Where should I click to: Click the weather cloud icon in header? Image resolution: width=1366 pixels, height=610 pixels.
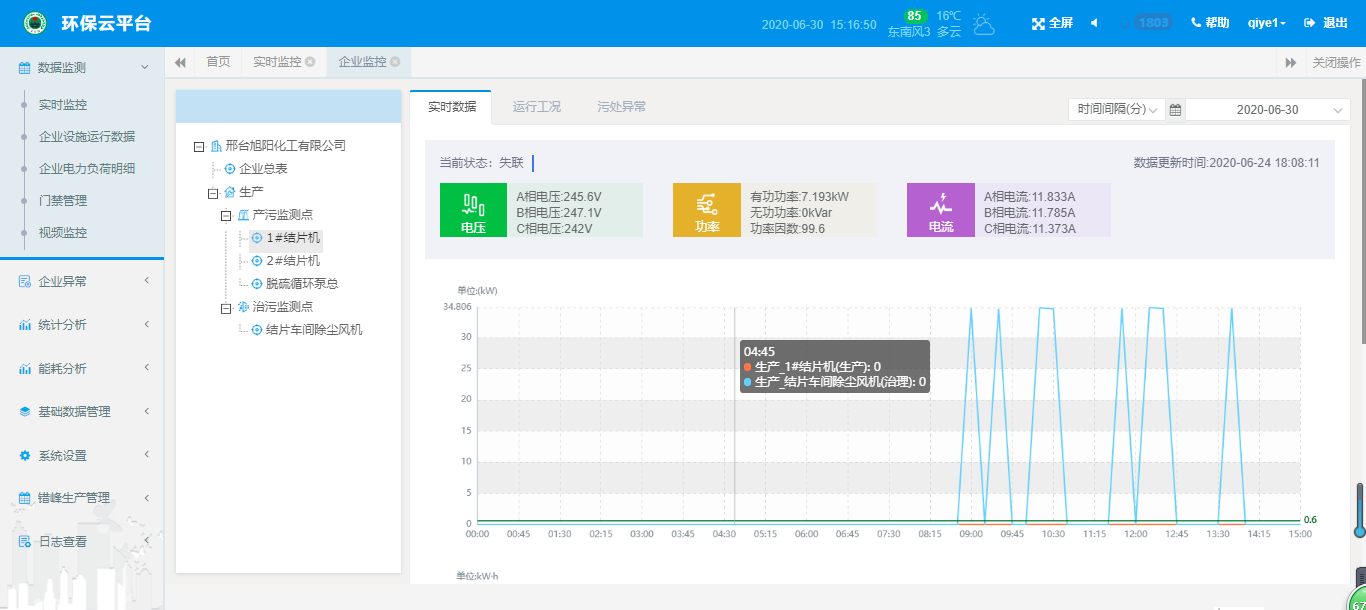click(984, 24)
